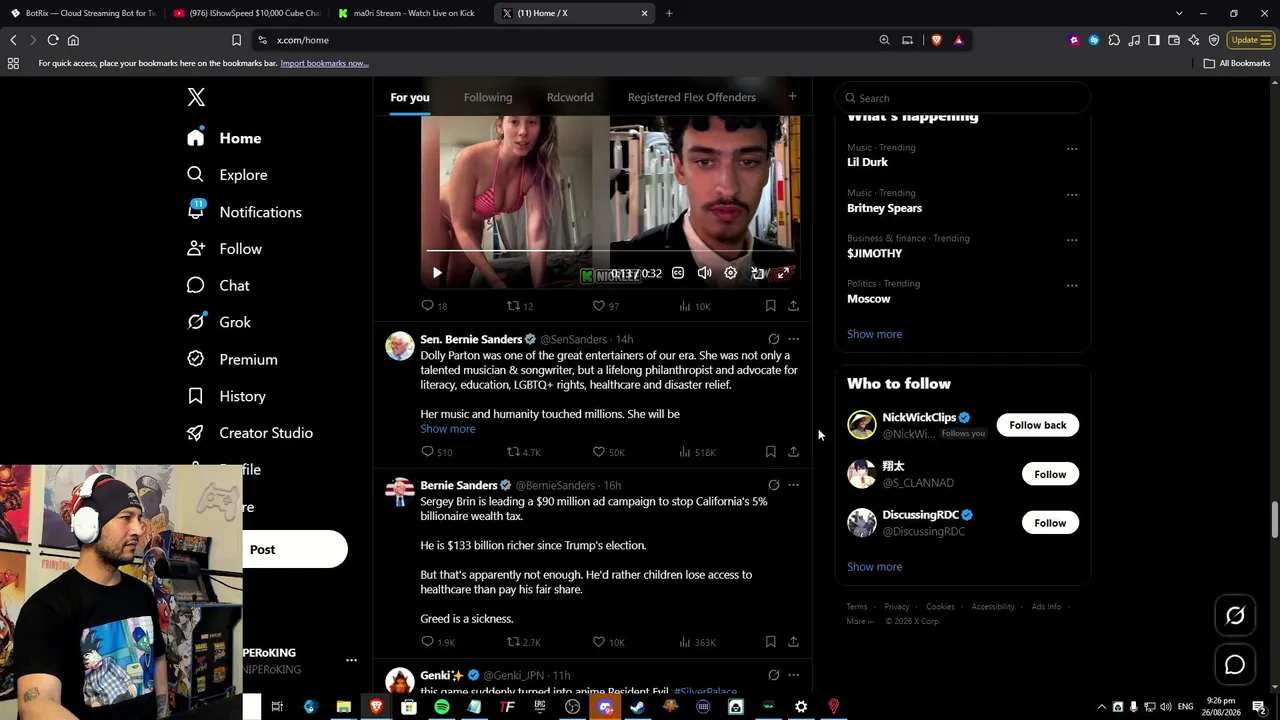Open more menu on Sen. Bernie Sanders' post
This screenshot has height=720, width=1280.
point(793,339)
